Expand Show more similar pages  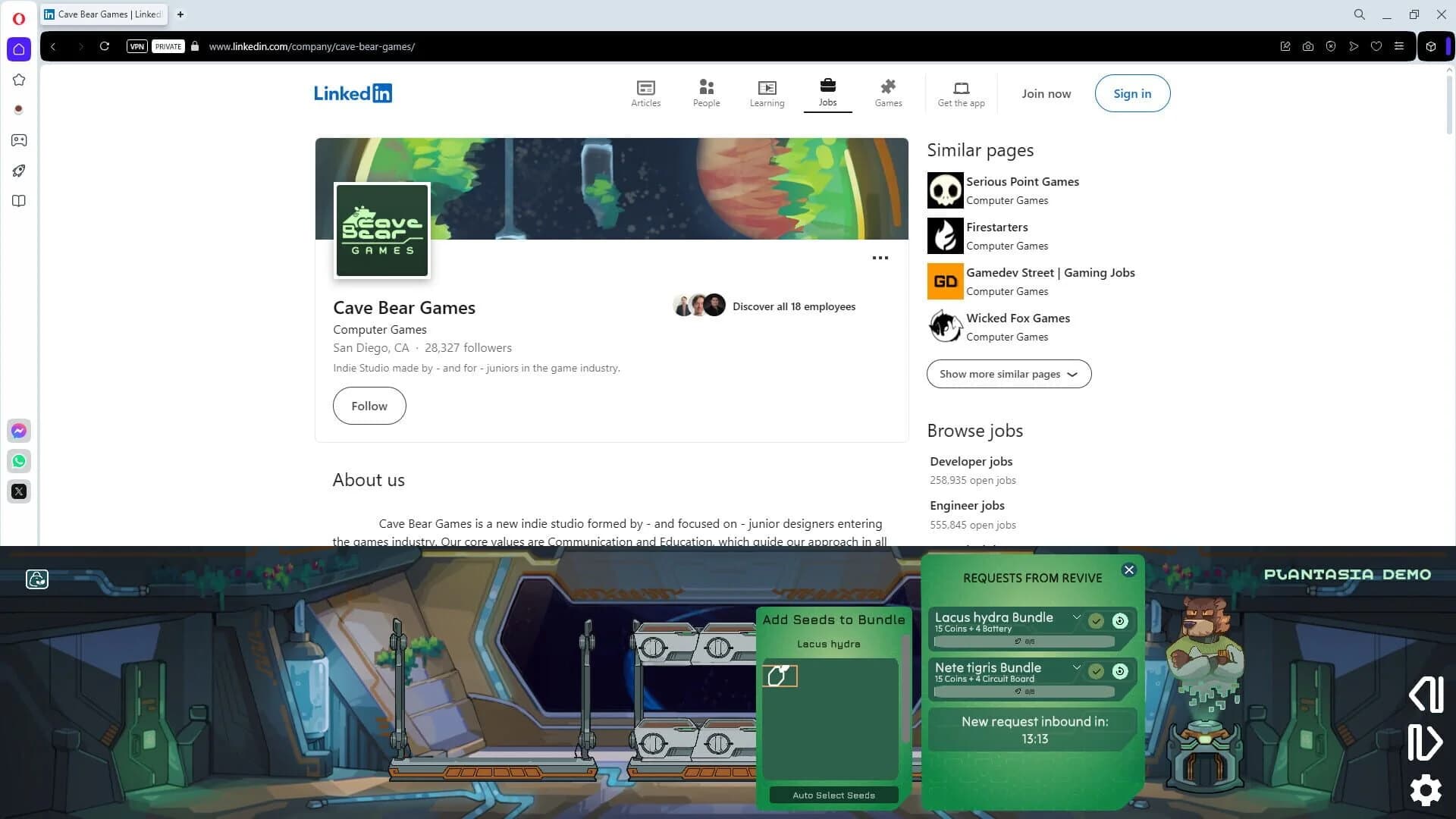pyautogui.click(x=1009, y=374)
